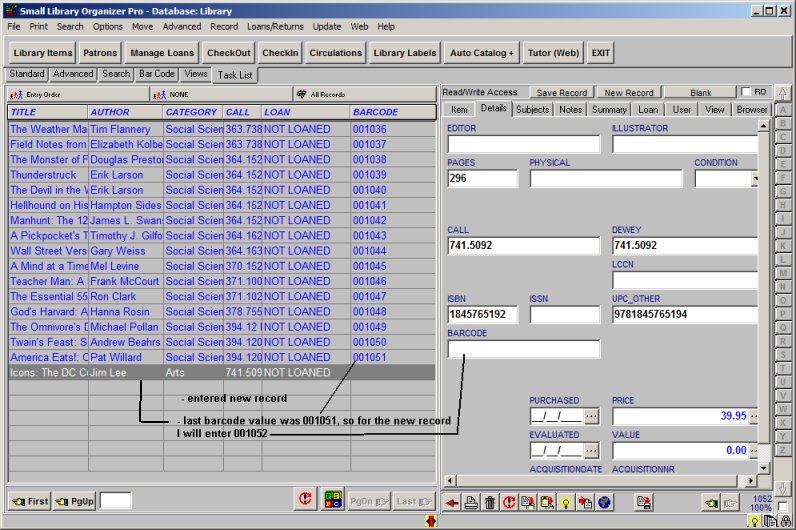
Task: Delete the record with the trash can icon
Action: click(x=490, y=503)
